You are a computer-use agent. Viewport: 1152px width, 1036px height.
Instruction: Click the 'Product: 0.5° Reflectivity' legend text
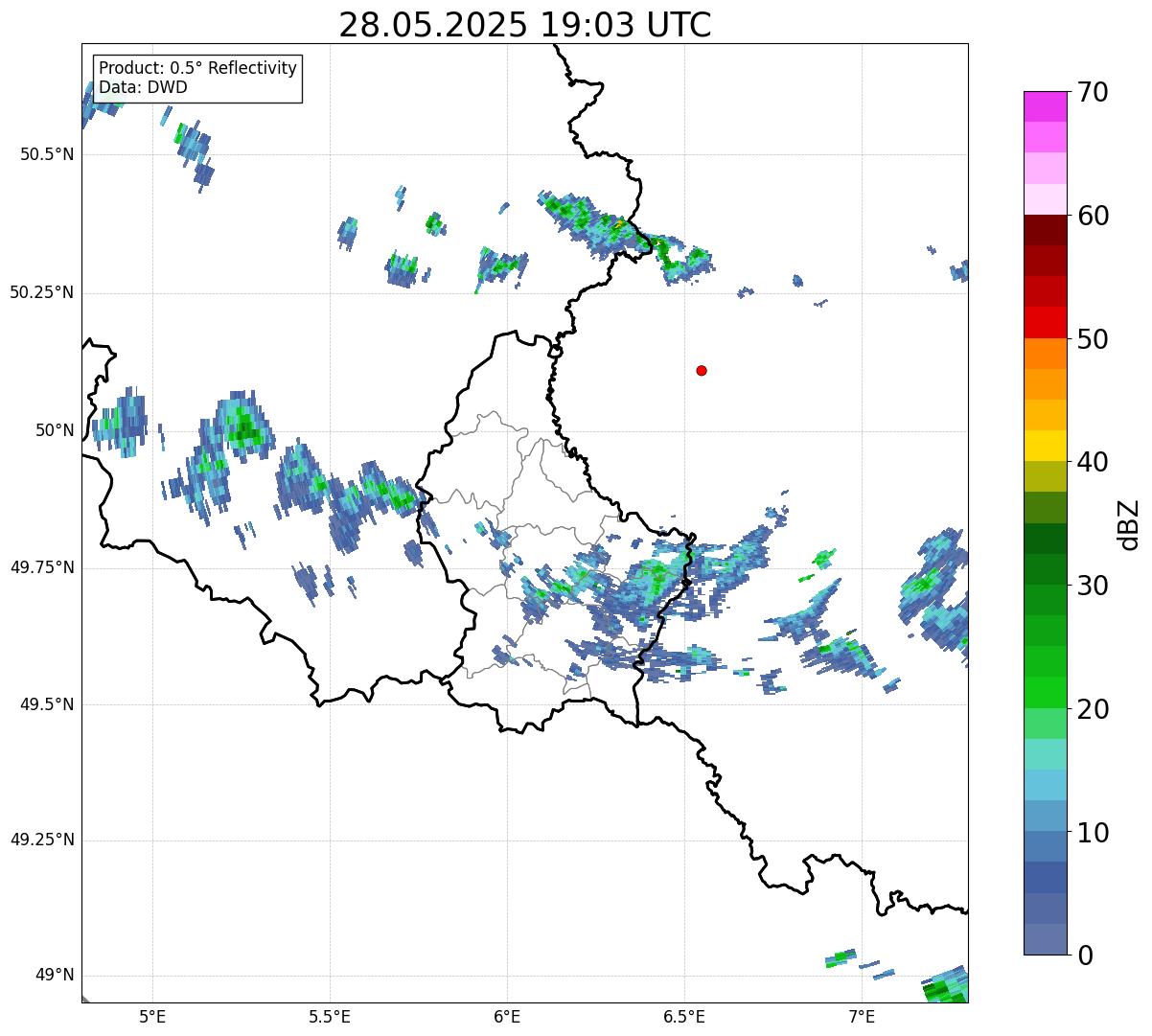tap(197, 68)
